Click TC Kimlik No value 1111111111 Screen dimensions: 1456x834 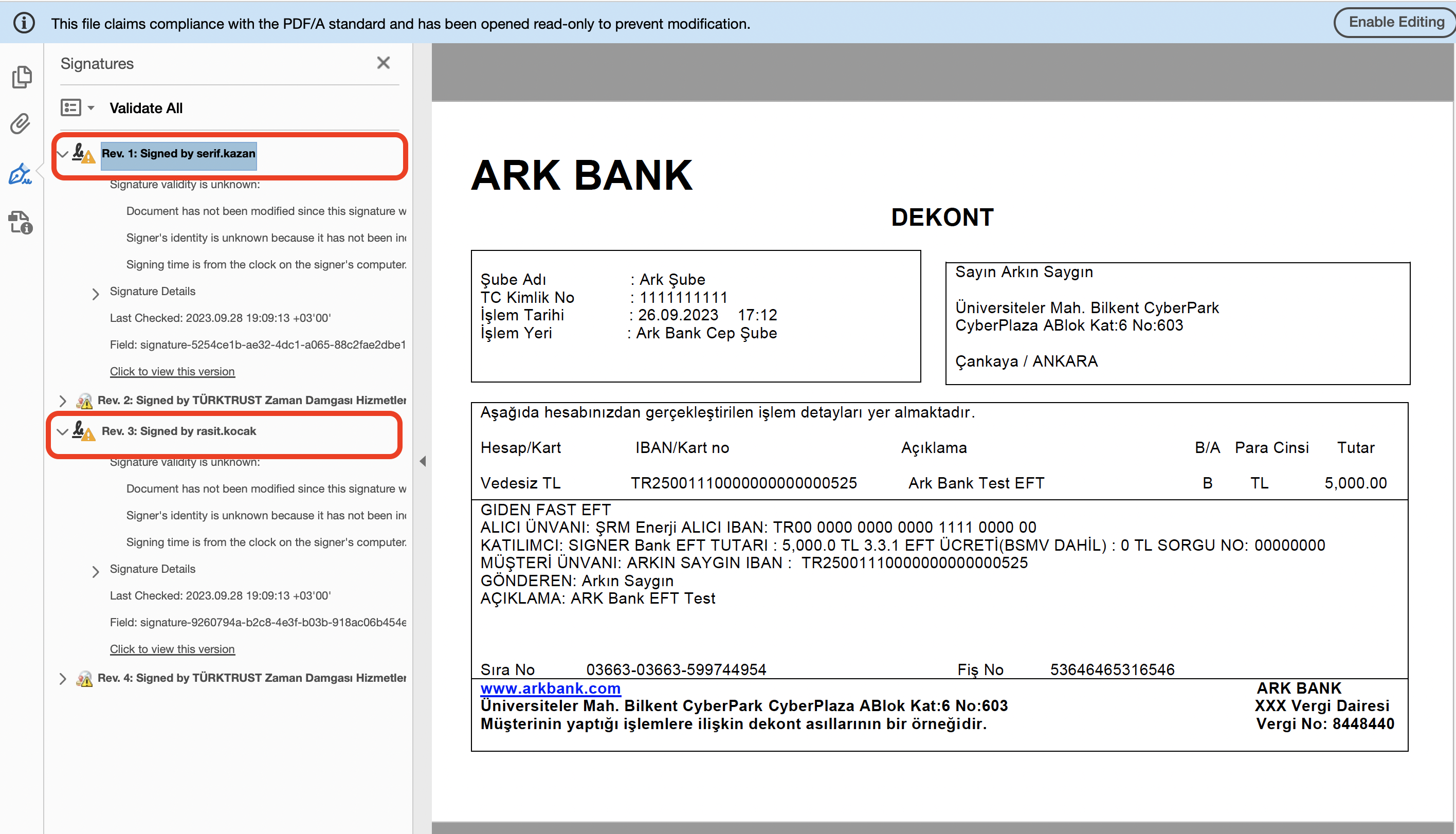(683, 297)
